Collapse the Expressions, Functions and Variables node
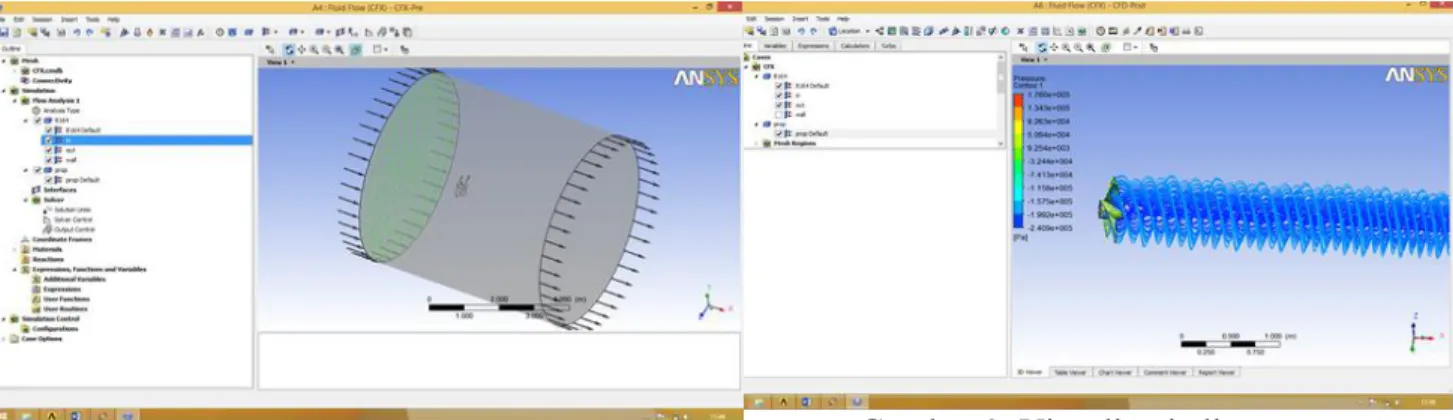The height and width of the screenshot is (420, 1453). pos(14,270)
